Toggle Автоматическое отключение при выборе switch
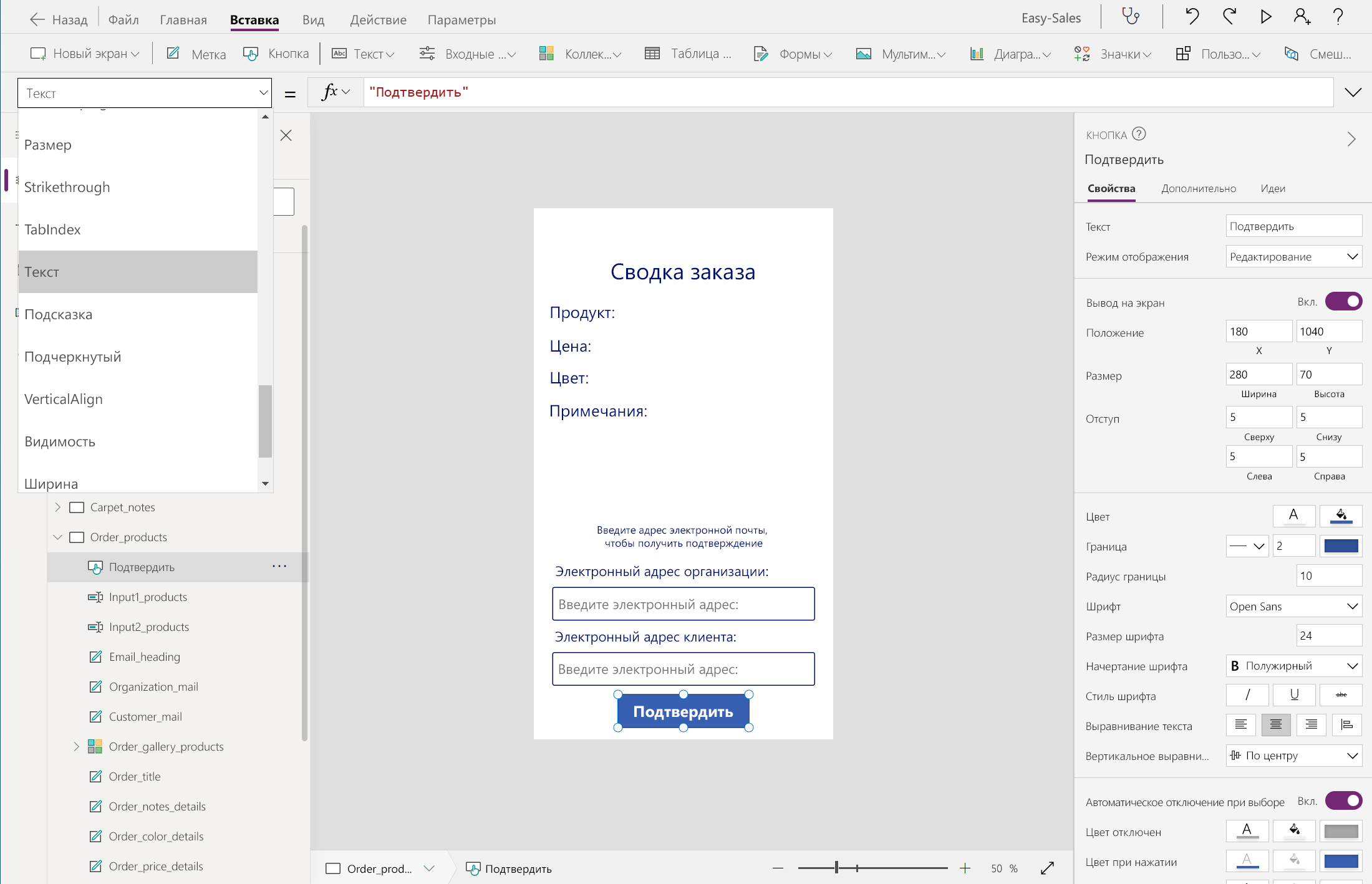Image resolution: width=1372 pixels, height=884 pixels. coord(1343,801)
